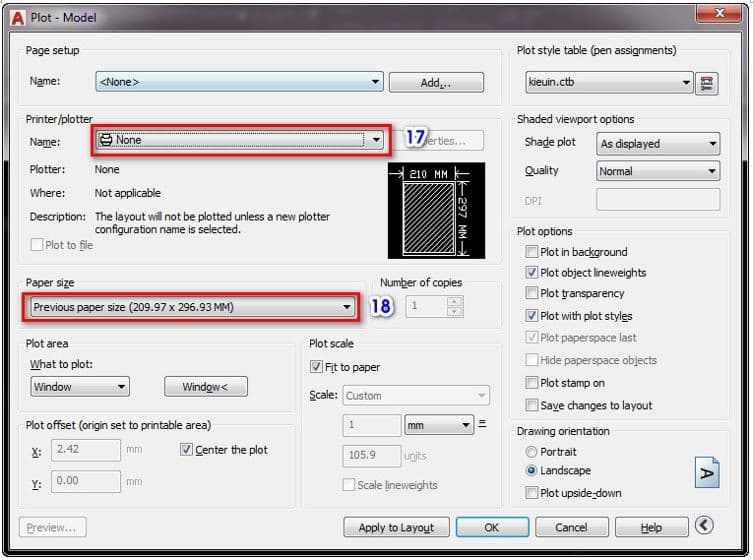Enable Plot upside-down checkbox
This screenshot has width=753, height=560.
[x=531, y=493]
